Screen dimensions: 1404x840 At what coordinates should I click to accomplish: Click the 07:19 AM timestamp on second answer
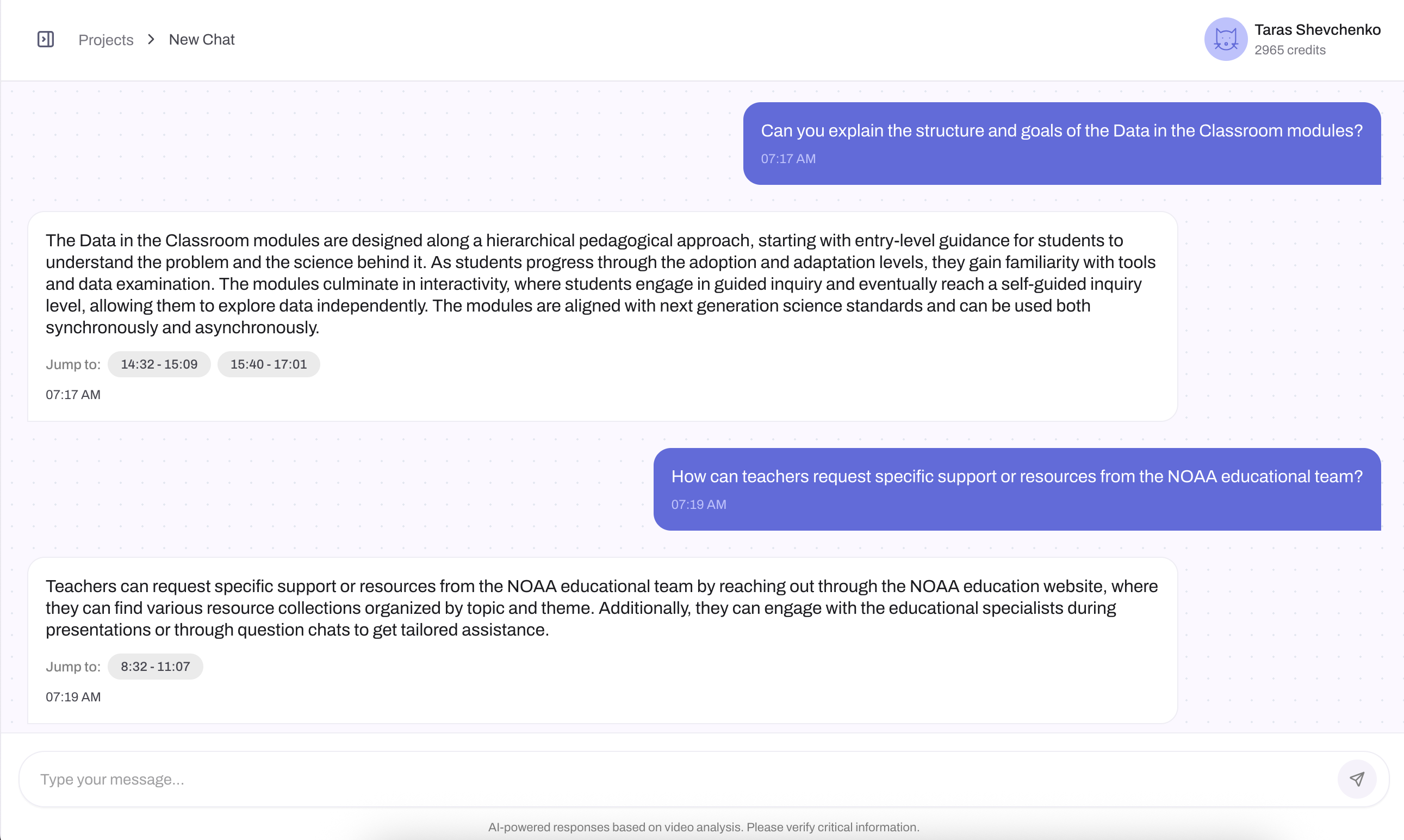tap(73, 697)
